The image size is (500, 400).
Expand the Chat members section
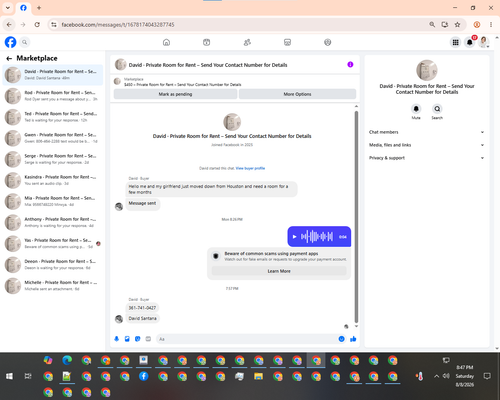tap(427, 132)
